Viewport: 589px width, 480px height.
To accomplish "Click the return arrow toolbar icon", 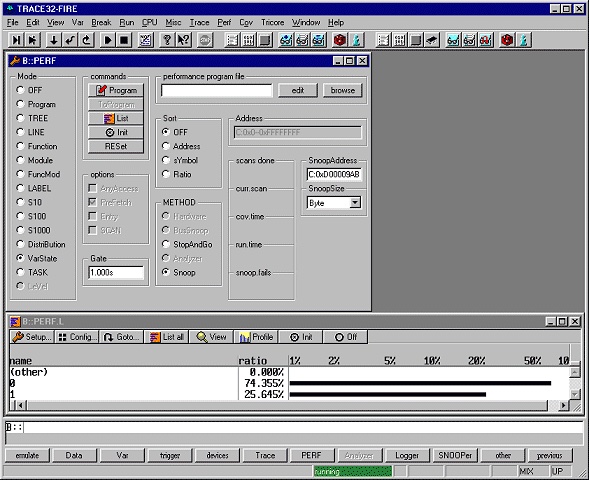I will [x=70, y=40].
